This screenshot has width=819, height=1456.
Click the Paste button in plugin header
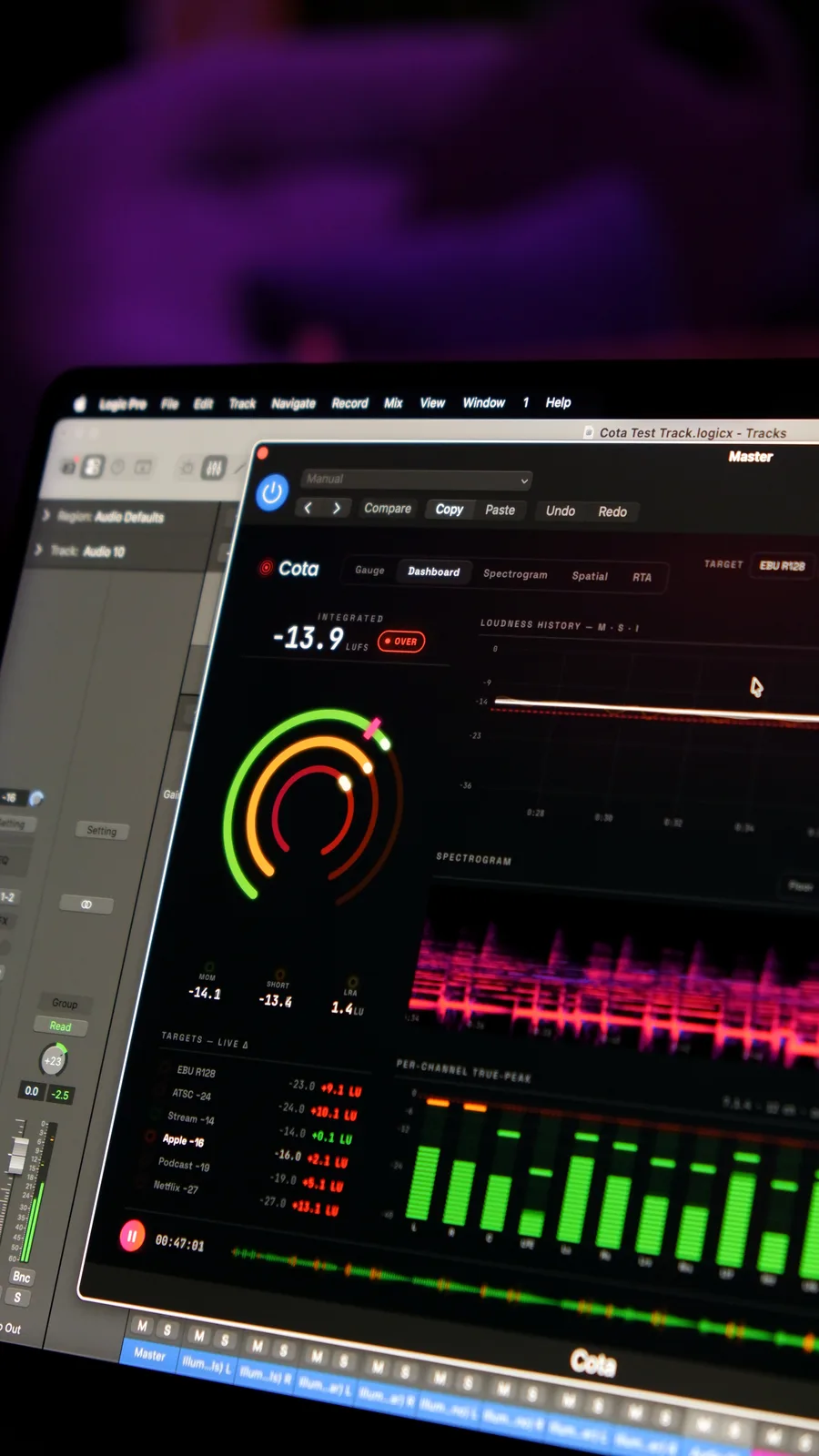[x=500, y=511]
